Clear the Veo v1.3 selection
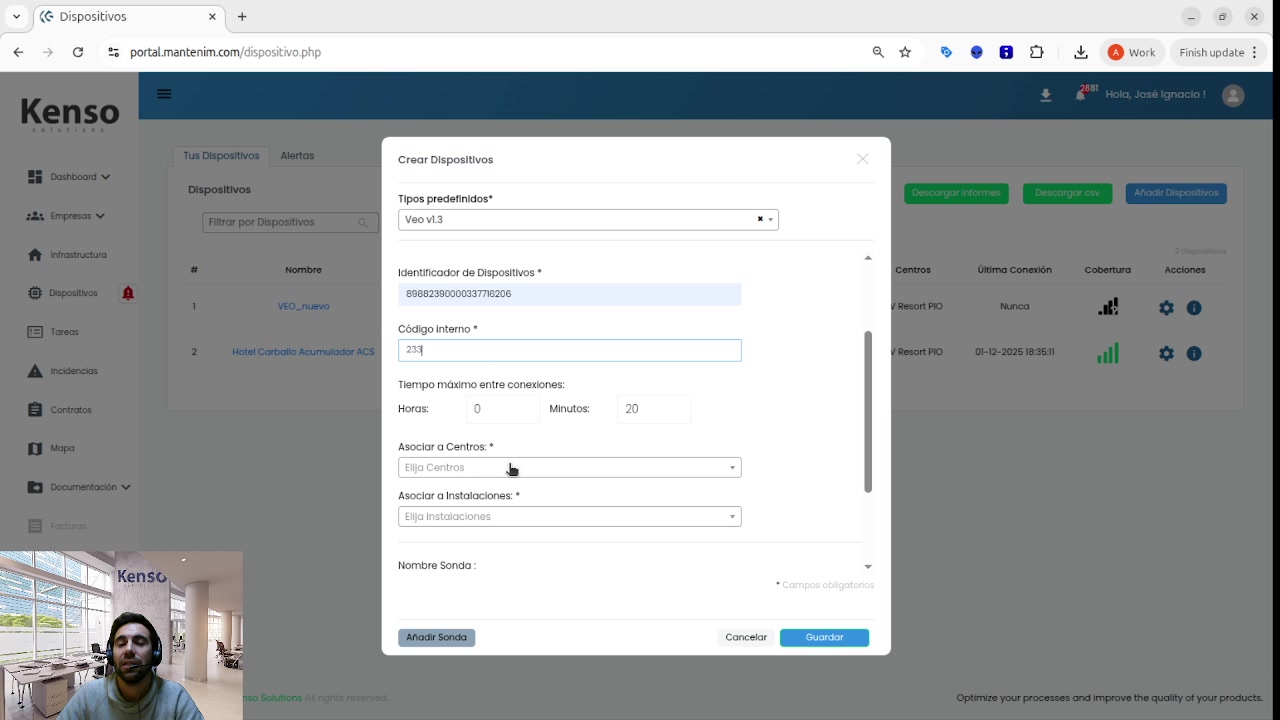This screenshot has width=1280, height=720. pyautogui.click(x=759, y=219)
